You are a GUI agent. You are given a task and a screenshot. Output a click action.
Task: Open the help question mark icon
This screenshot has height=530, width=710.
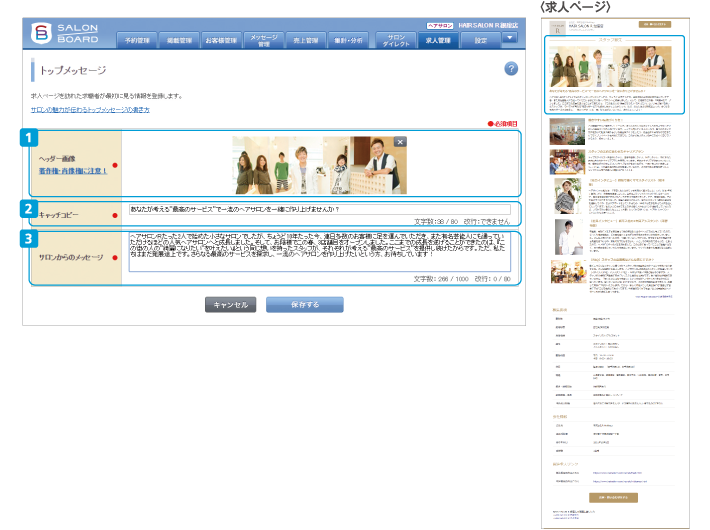[511, 68]
